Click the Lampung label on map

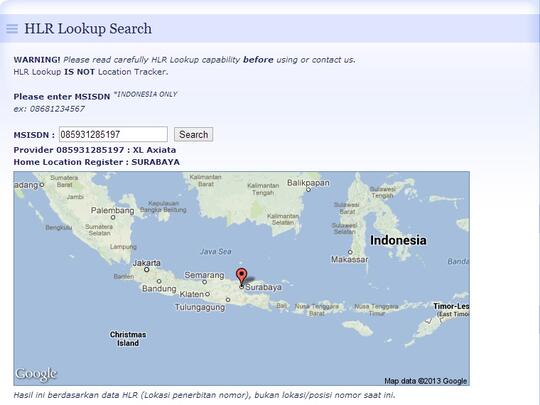click(x=123, y=247)
